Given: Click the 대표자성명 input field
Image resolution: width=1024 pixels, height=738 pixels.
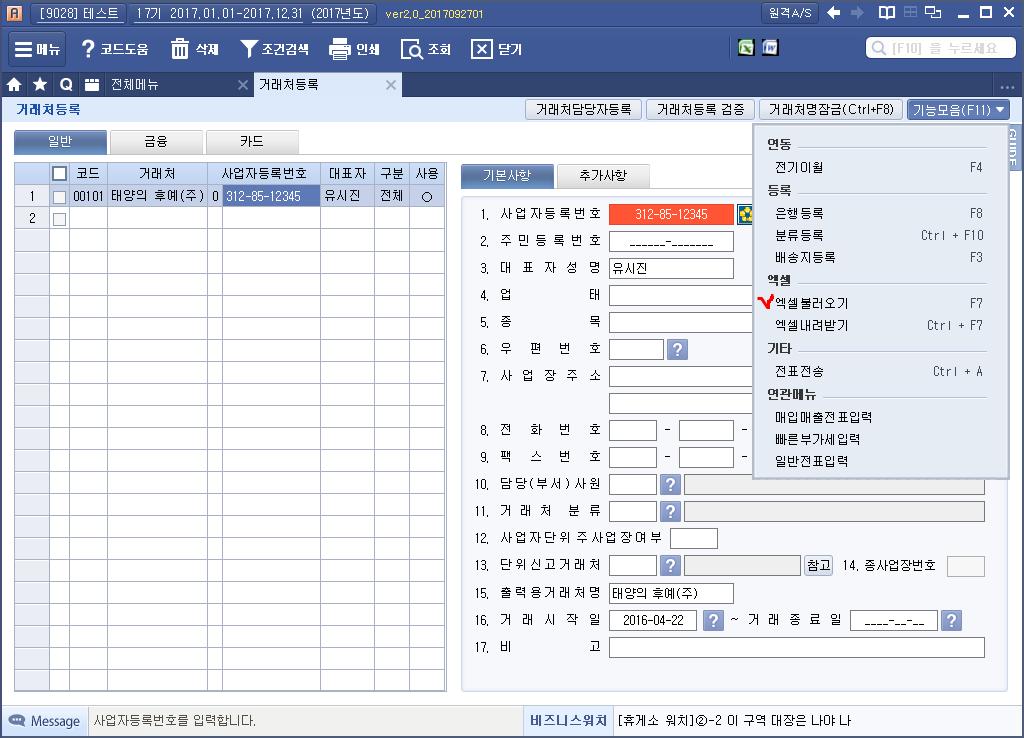Looking at the screenshot, I should 671,268.
